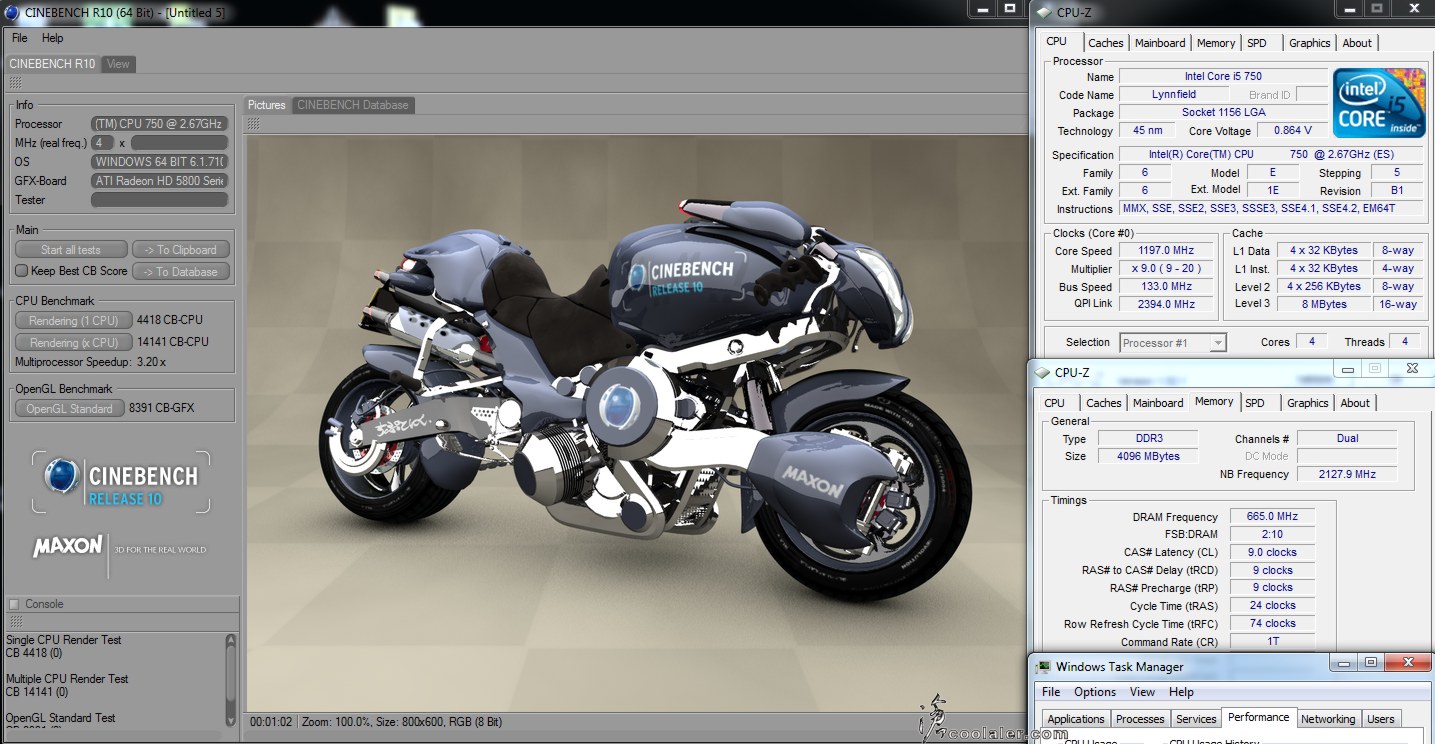Minimize the Windows Task Manager window
The image size is (1435, 744).
(x=1343, y=662)
